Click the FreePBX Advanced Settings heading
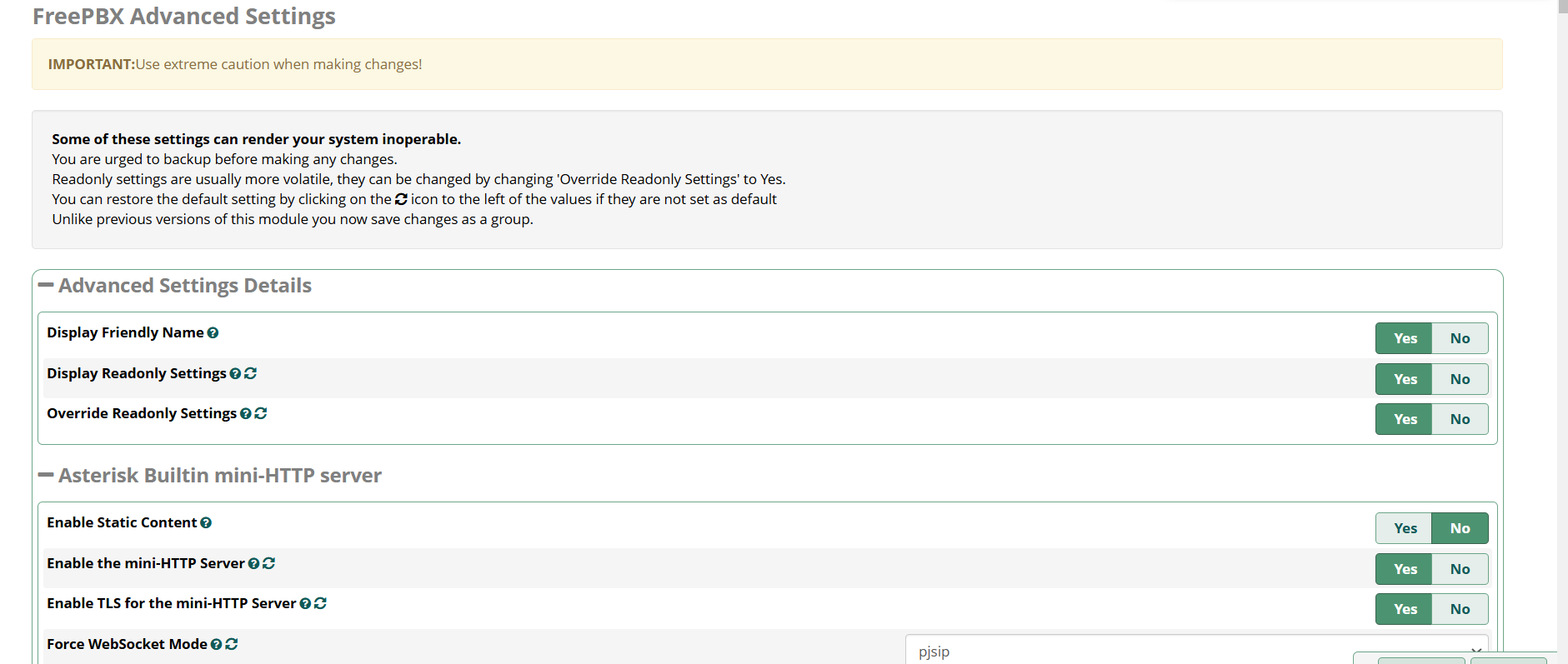Image resolution: width=1568 pixels, height=664 pixels. 184,16
